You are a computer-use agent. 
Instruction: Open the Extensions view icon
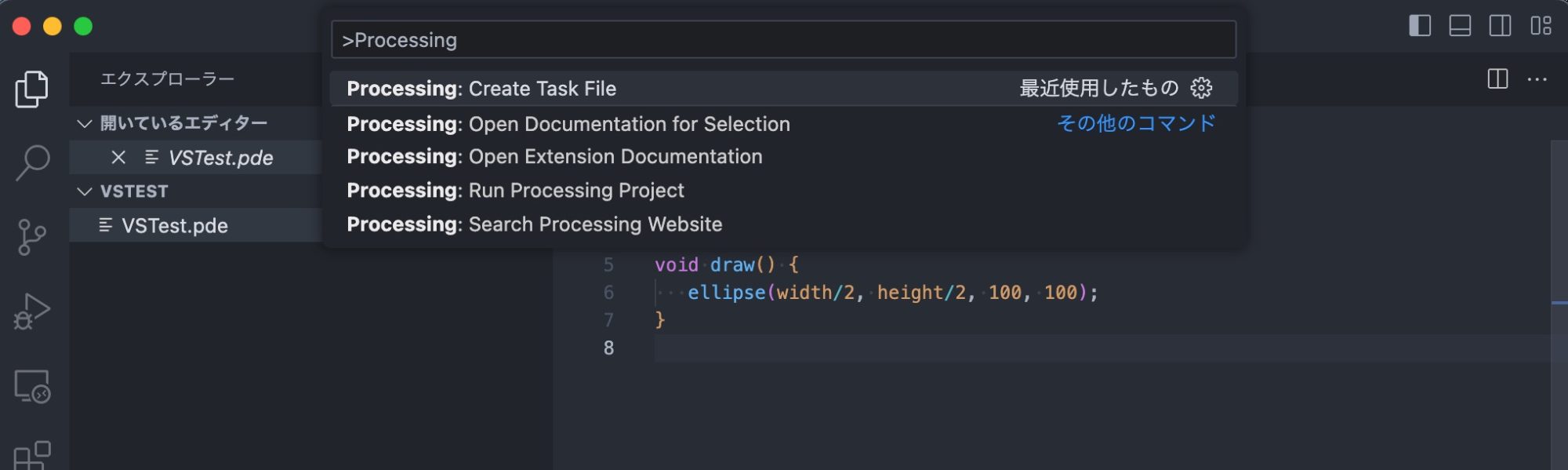pyautogui.click(x=32, y=455)
